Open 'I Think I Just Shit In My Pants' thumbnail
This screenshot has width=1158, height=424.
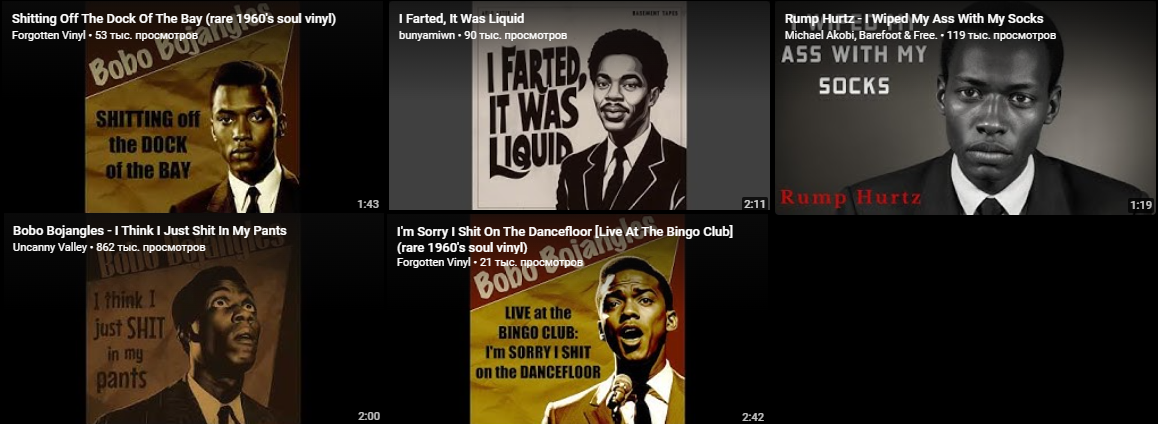(193, 319)
